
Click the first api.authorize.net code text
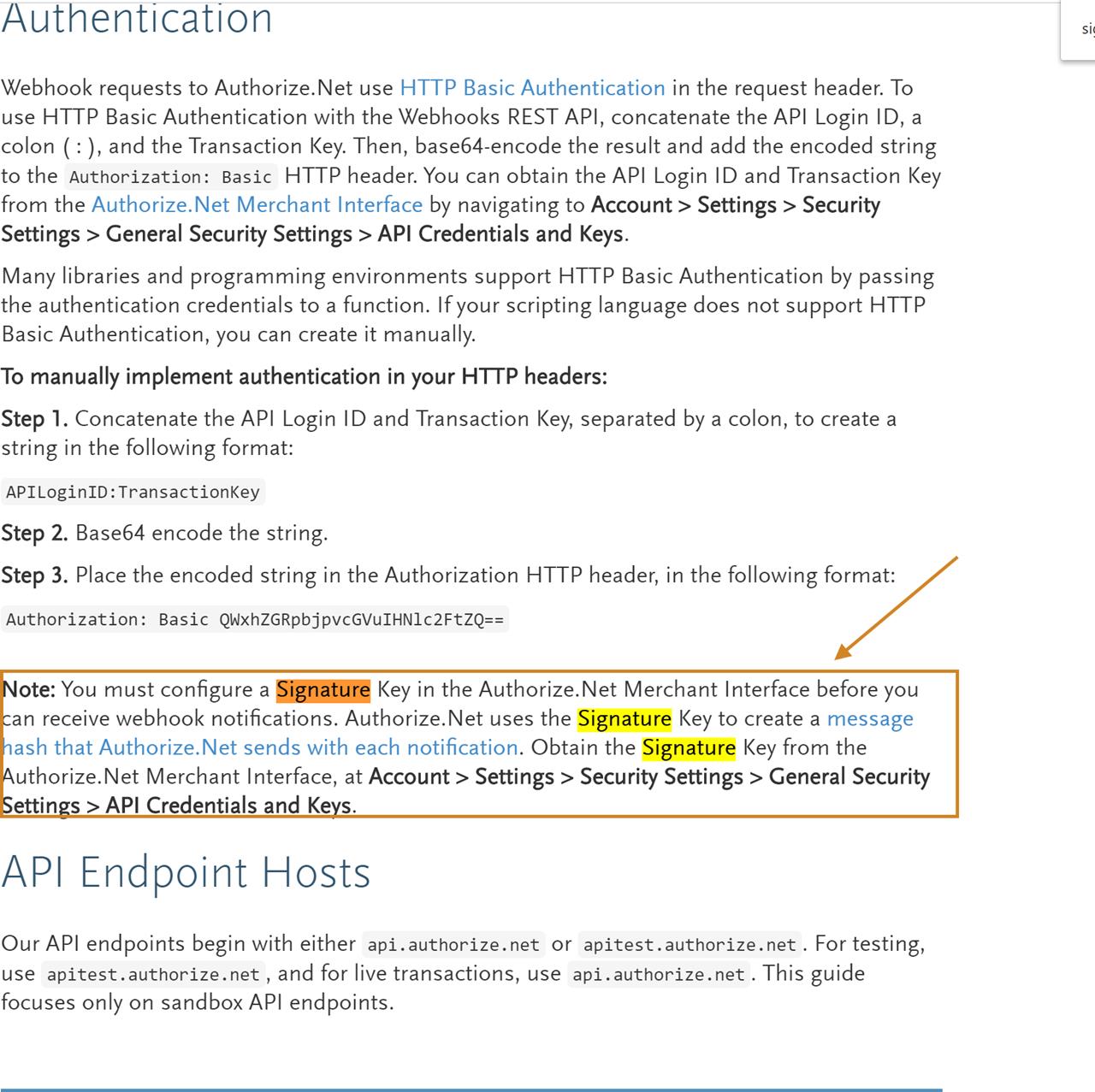coord(453,945)
